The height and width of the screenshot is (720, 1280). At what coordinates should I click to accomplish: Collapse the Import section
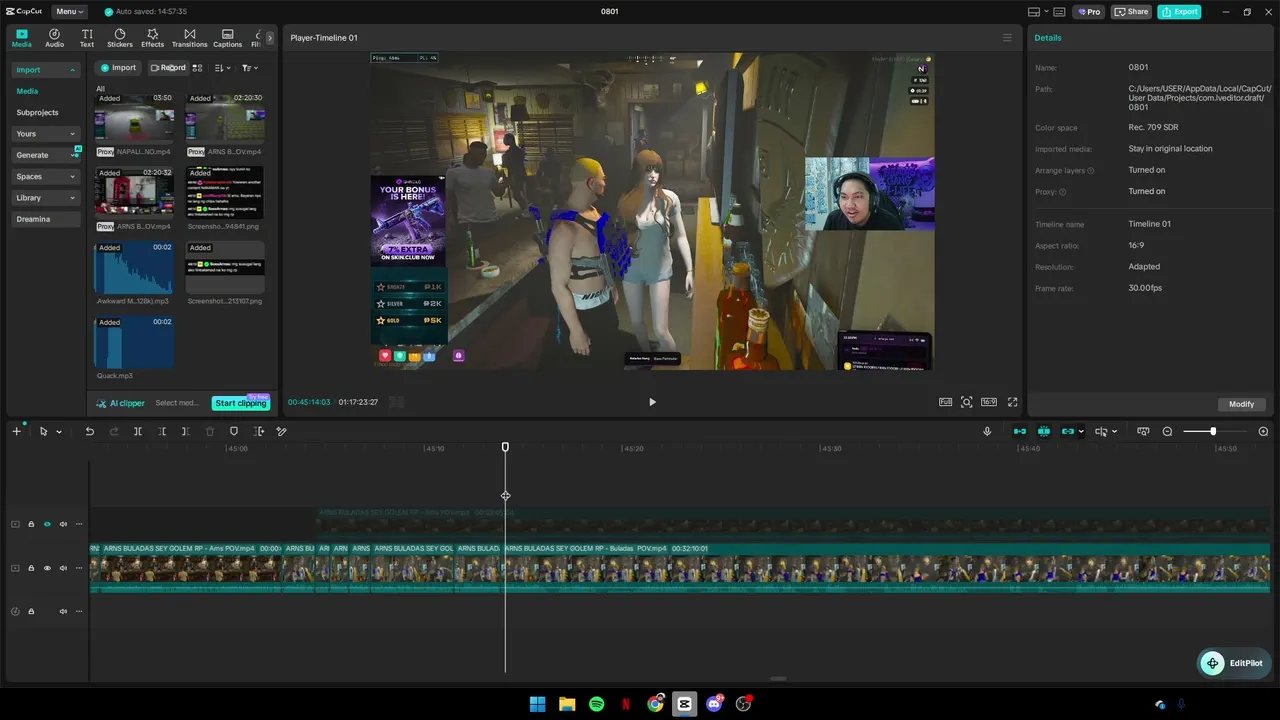pyautogui.click(x=45, y=70)
